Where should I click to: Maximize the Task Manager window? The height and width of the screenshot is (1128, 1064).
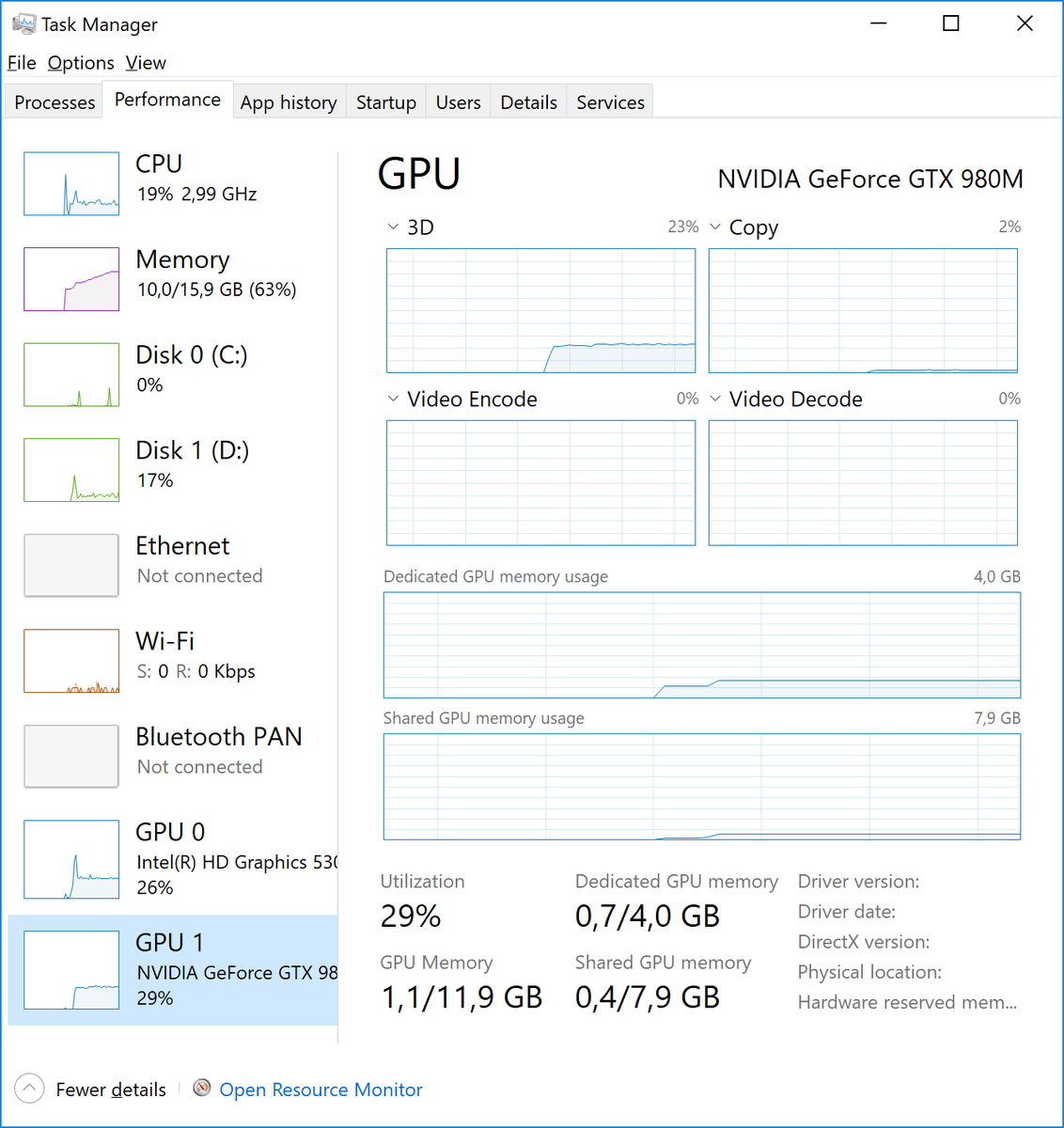(951, 23)
